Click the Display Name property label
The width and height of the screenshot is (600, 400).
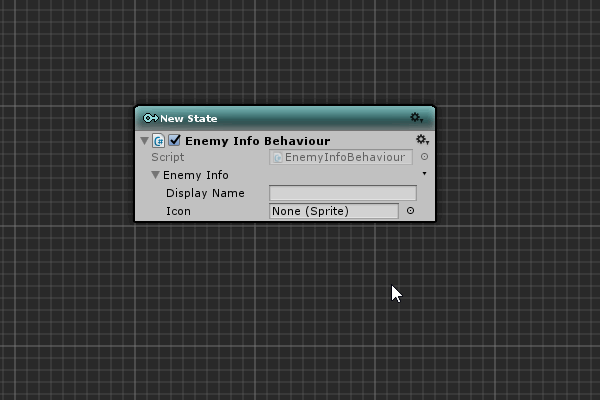[205, 193]
